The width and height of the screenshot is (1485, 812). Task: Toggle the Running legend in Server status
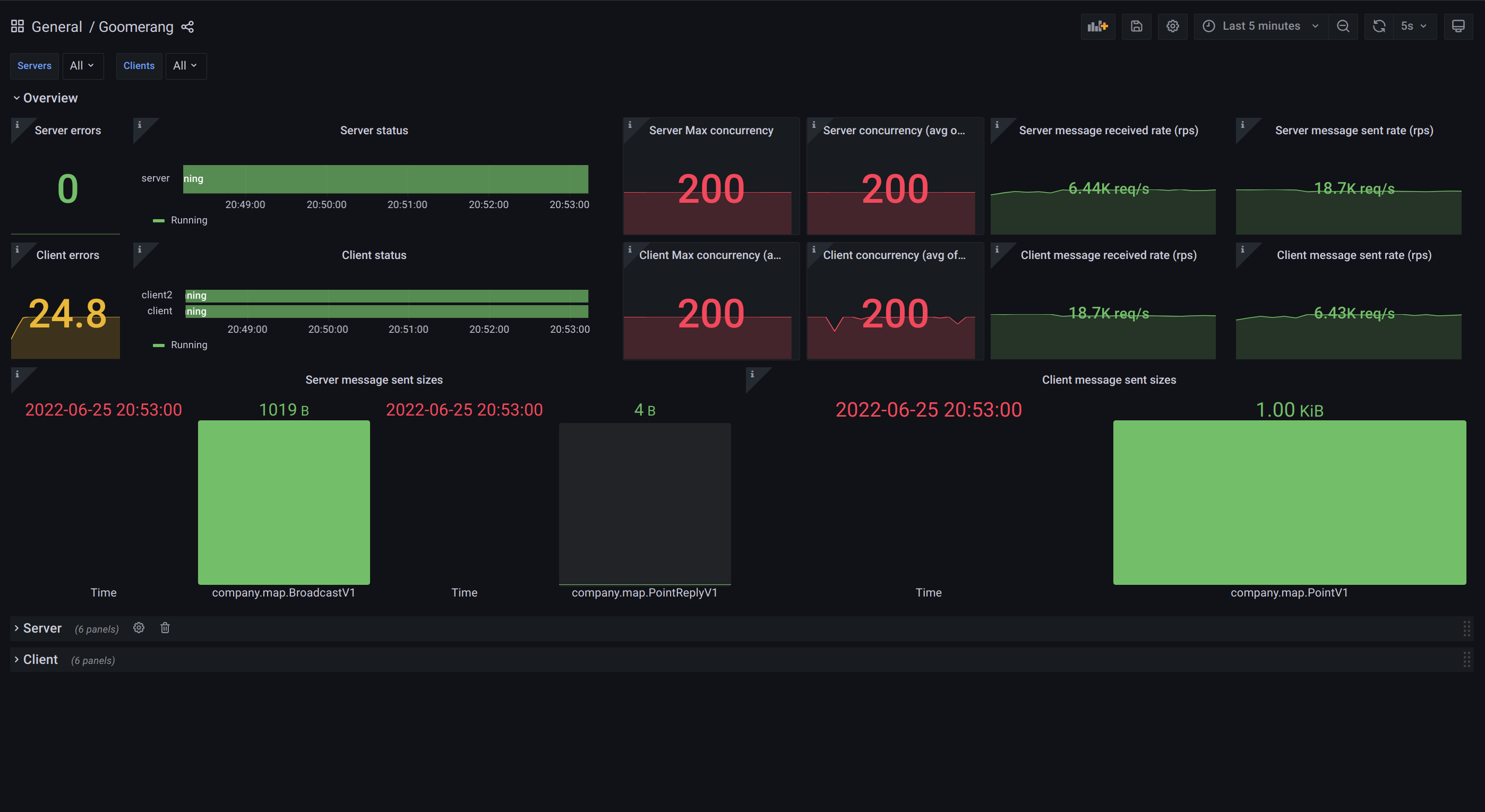tap(188, 220)
